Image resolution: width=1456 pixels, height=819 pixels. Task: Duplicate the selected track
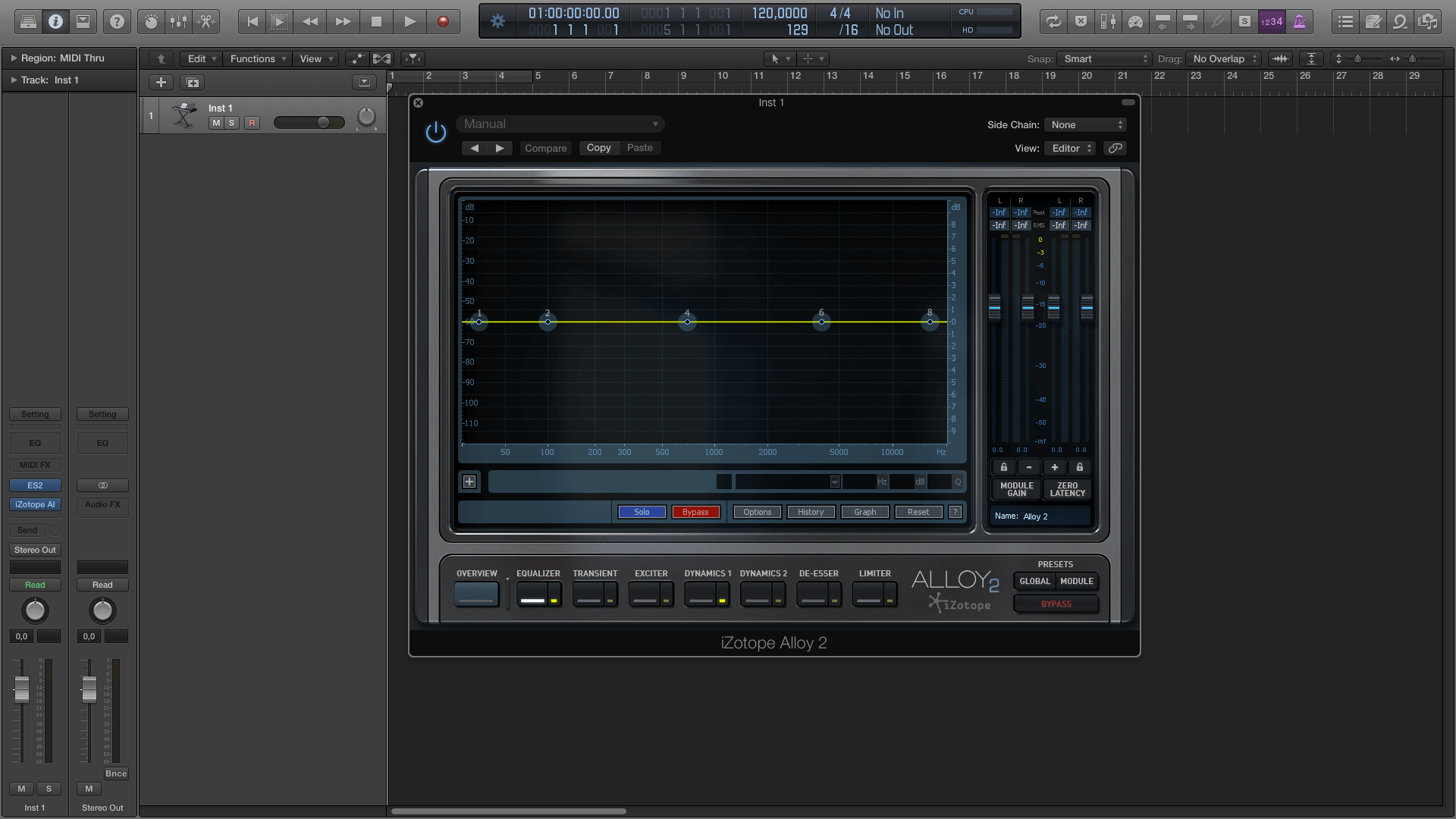tap(193, 83)
